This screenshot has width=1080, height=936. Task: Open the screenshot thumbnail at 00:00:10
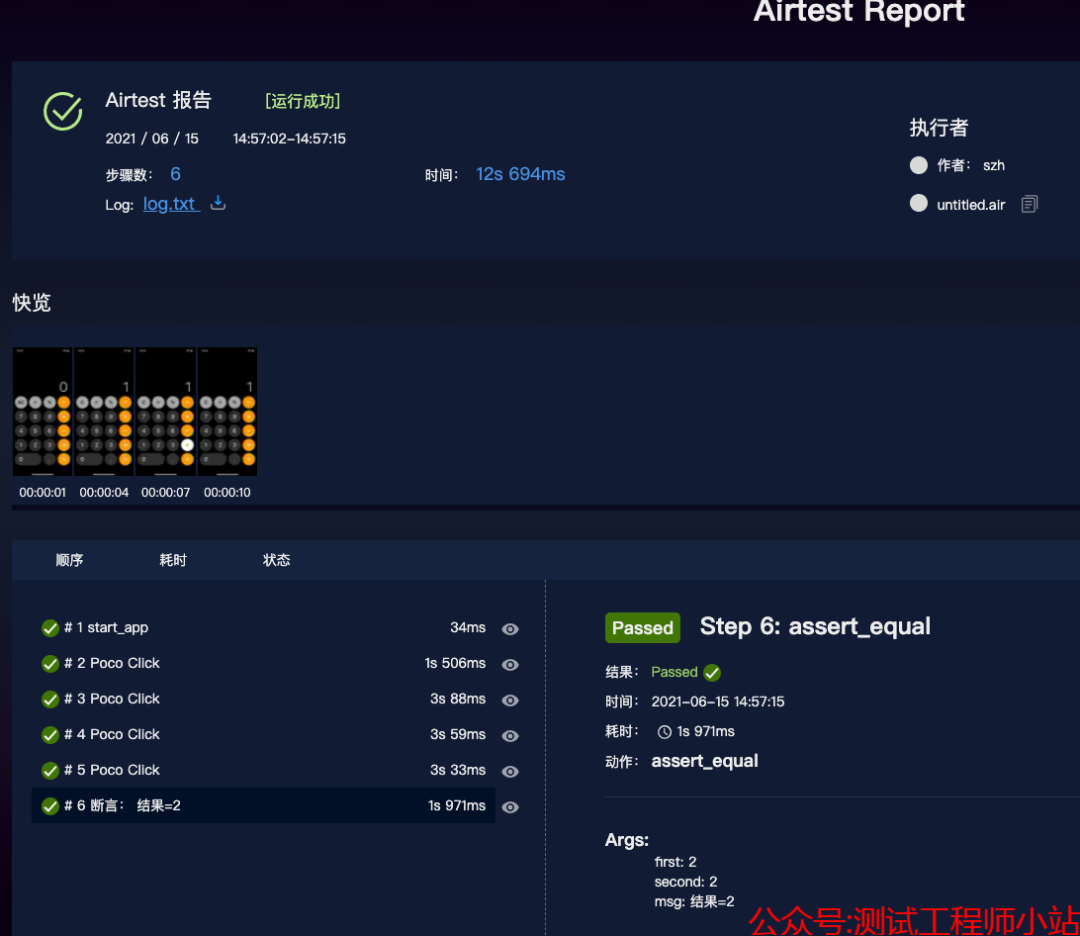click(227, 411)
